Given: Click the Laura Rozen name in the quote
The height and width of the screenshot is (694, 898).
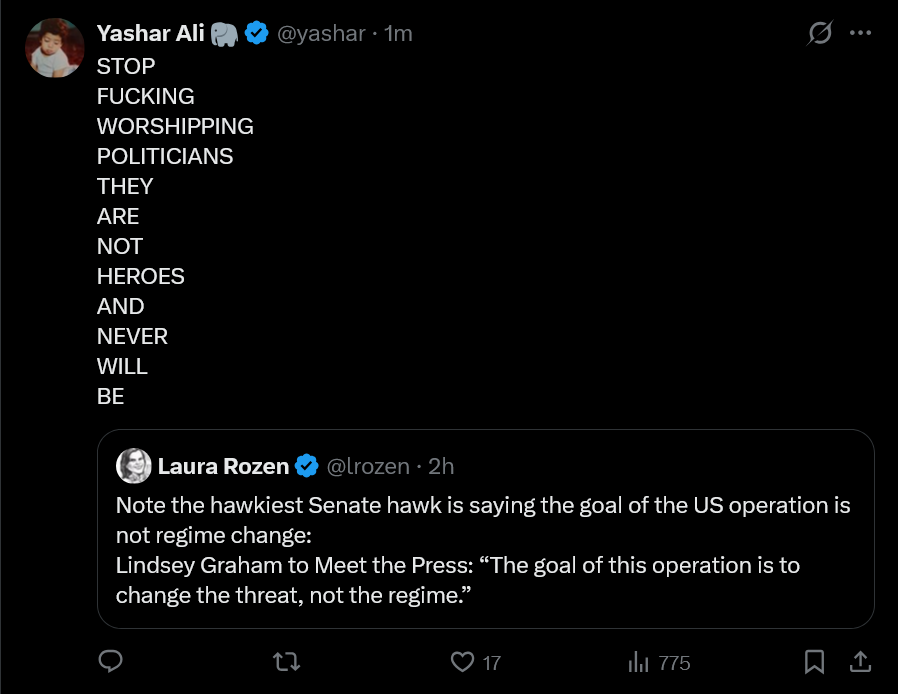Looking at the screenshot, I should 223,466.
